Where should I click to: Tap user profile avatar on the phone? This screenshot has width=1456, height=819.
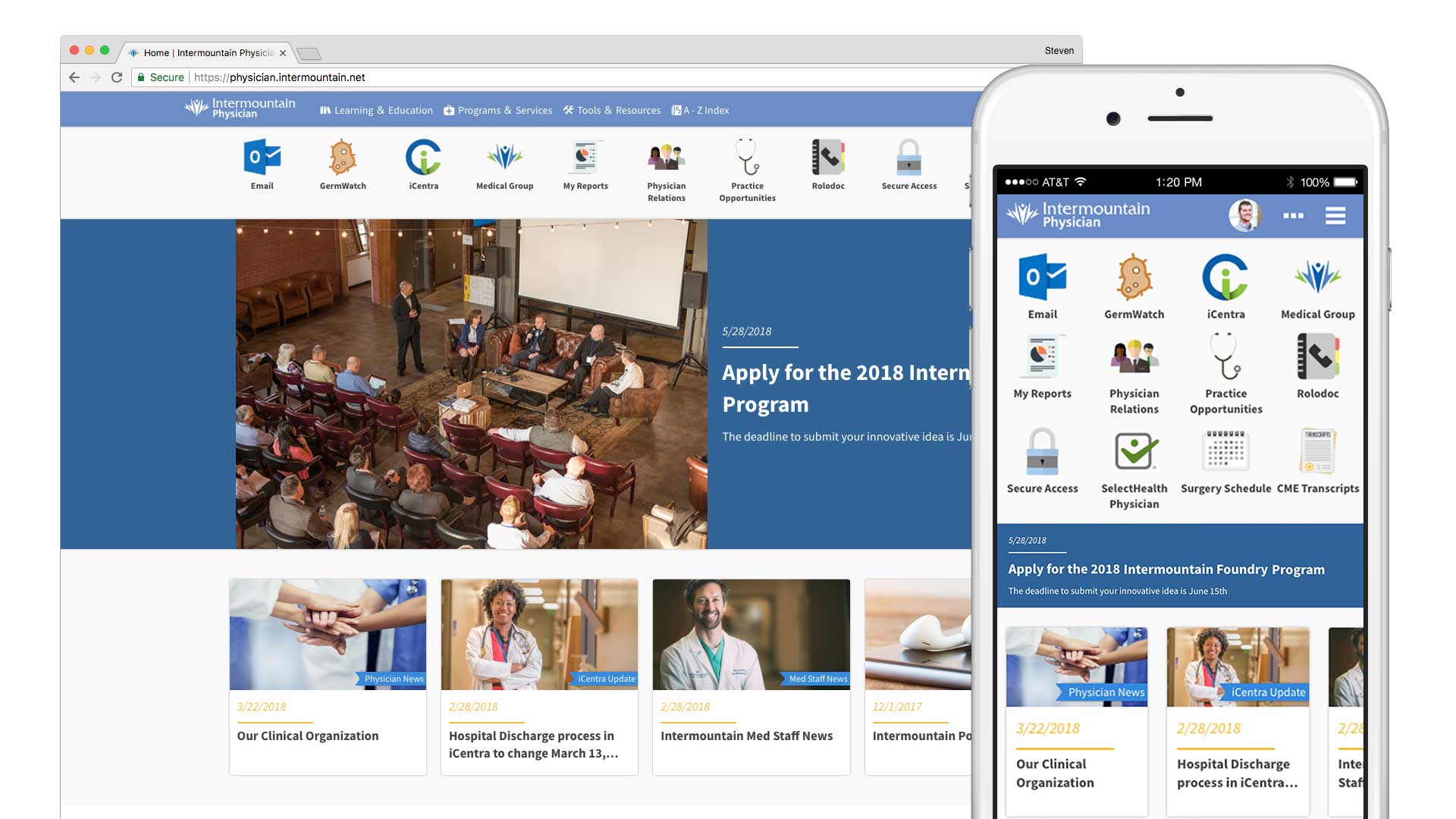coord(1244,215)
